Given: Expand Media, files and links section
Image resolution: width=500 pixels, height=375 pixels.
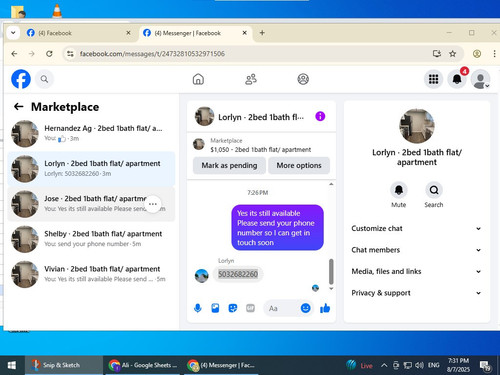Looking at the screenshot, I should pos(417,271).
